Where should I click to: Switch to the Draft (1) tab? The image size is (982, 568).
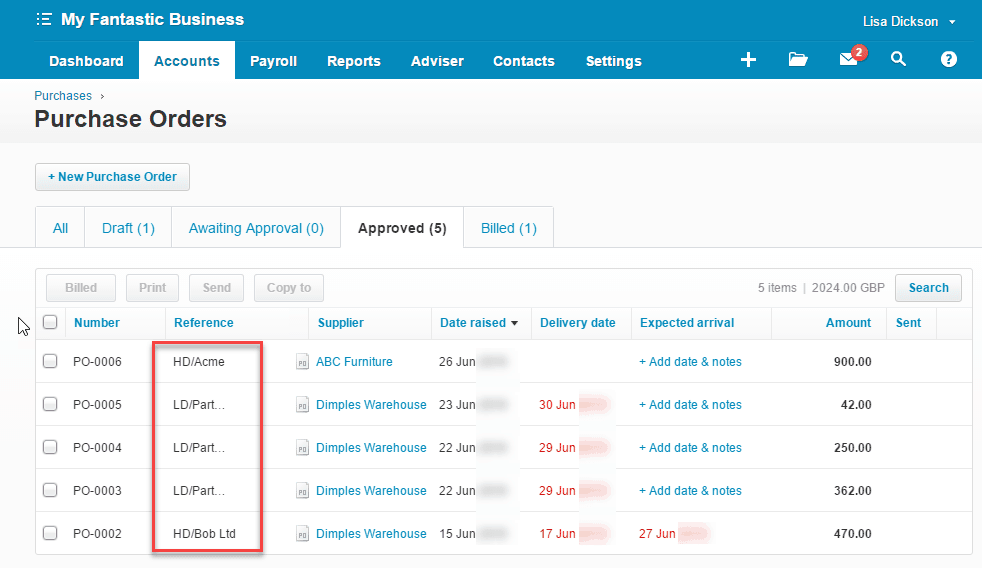[x=128, y=228]
